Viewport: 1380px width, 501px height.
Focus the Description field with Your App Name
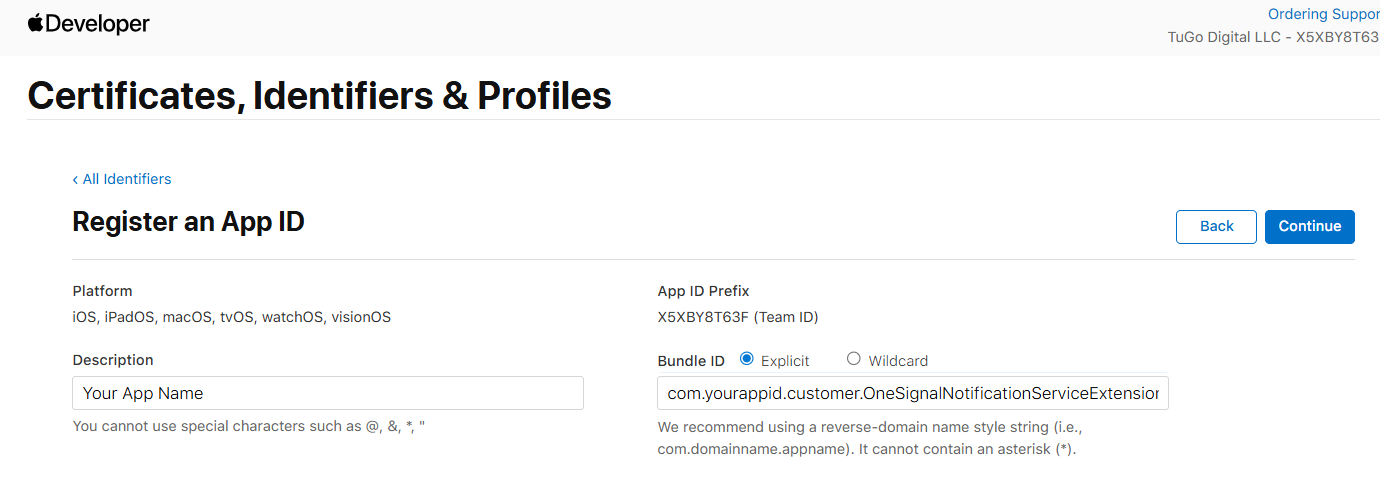coord(328,393)
